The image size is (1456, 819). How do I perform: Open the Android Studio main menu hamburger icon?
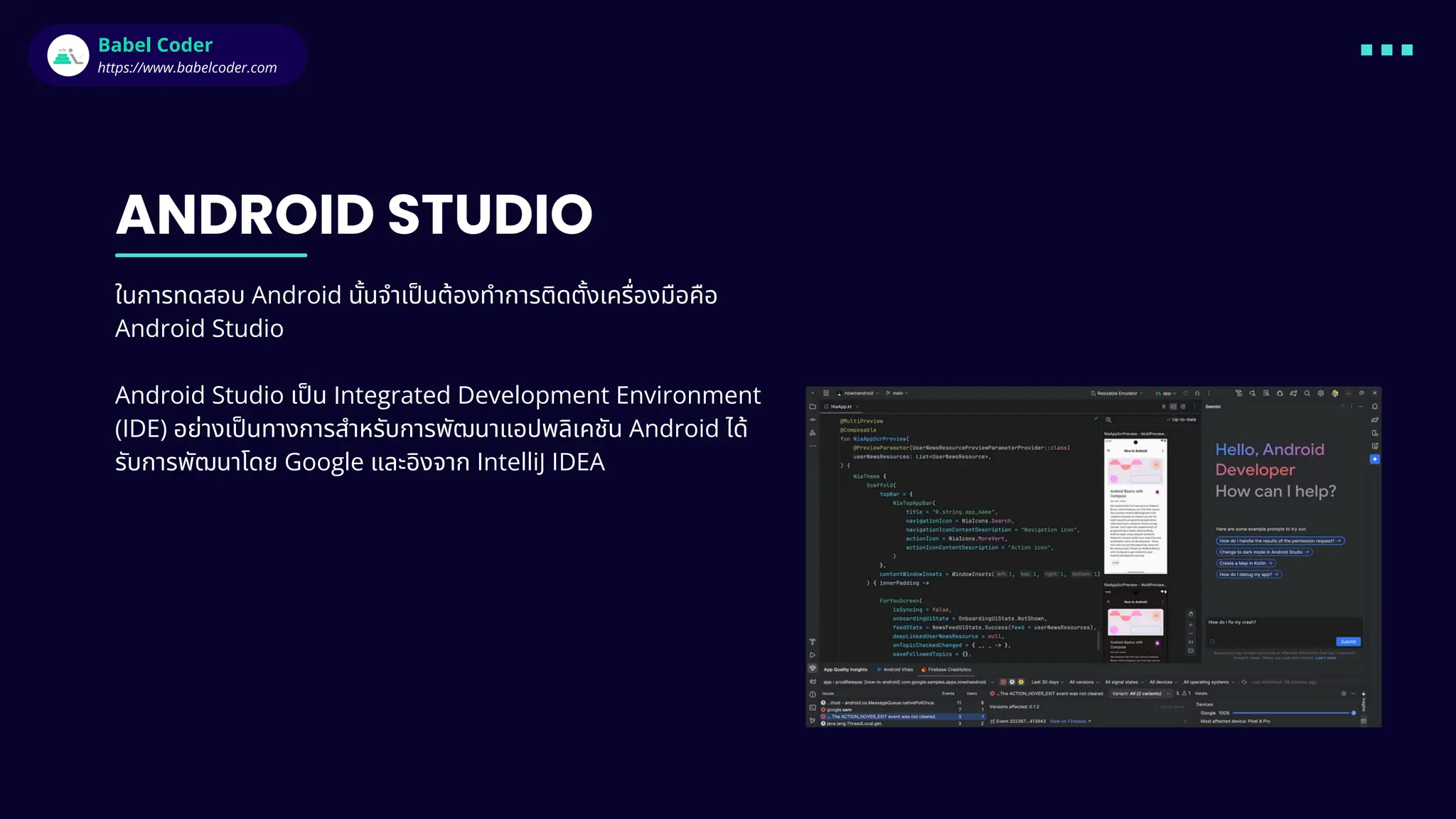(x=826, y=393)
